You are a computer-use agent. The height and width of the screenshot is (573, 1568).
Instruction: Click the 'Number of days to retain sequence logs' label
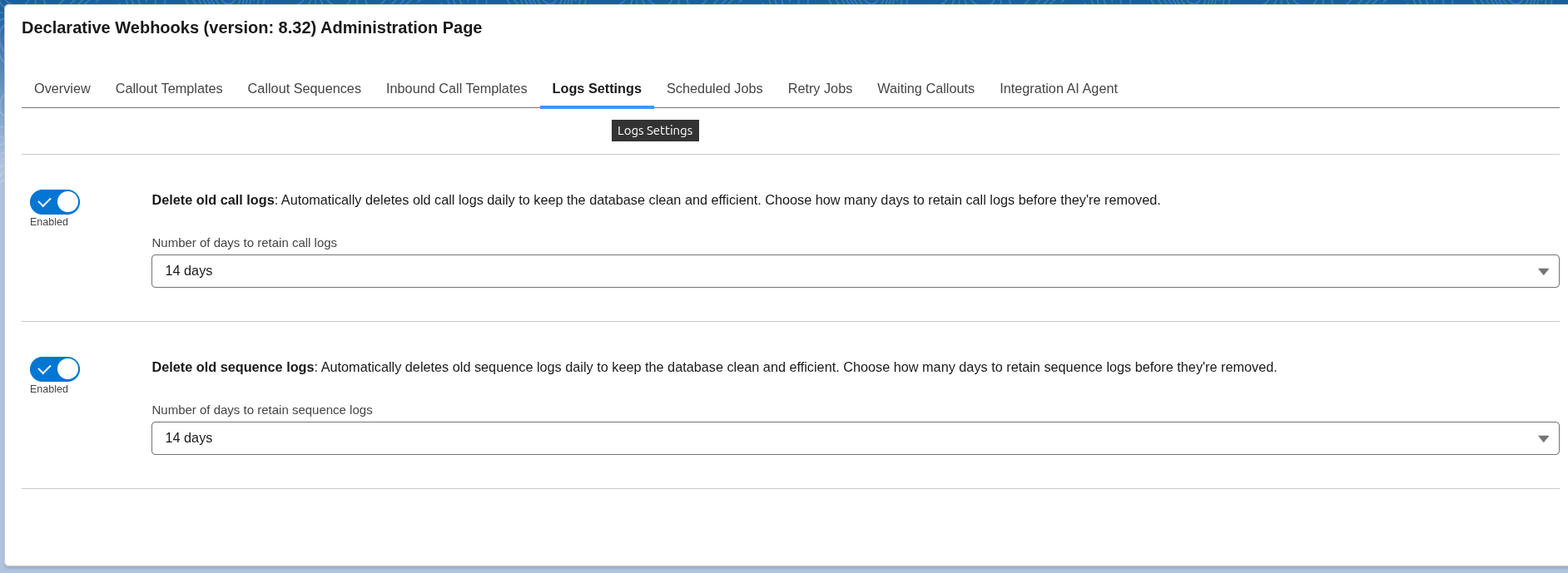click(261, 410)
